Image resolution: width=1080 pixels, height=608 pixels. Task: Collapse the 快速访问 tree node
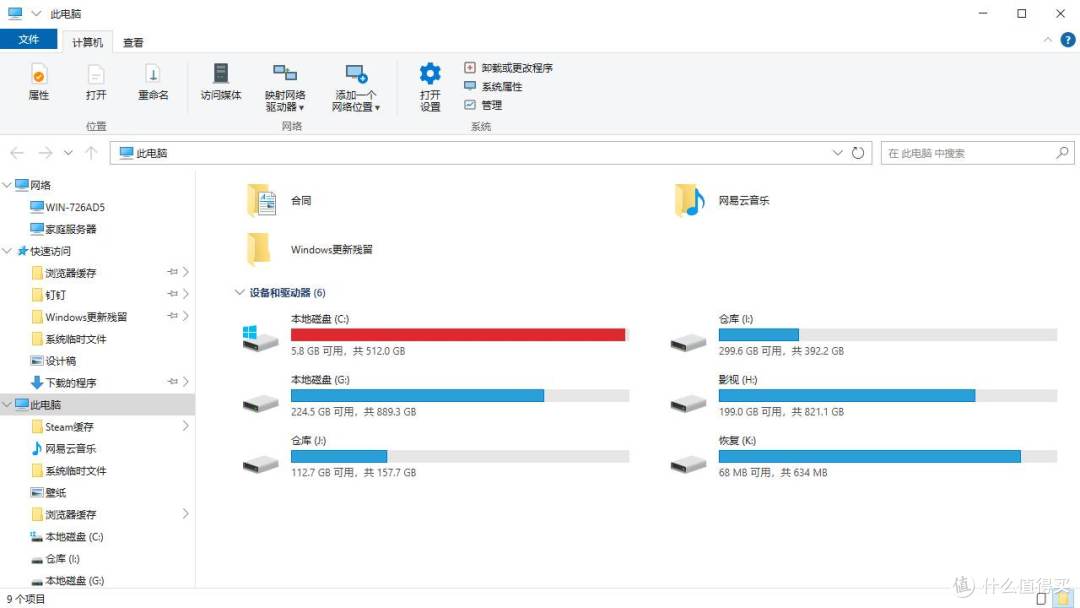coord(7,251)
